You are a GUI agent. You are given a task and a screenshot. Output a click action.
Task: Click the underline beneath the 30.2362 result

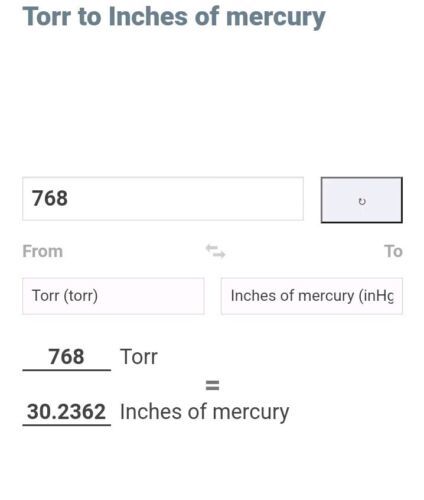[x=67, y=425]
